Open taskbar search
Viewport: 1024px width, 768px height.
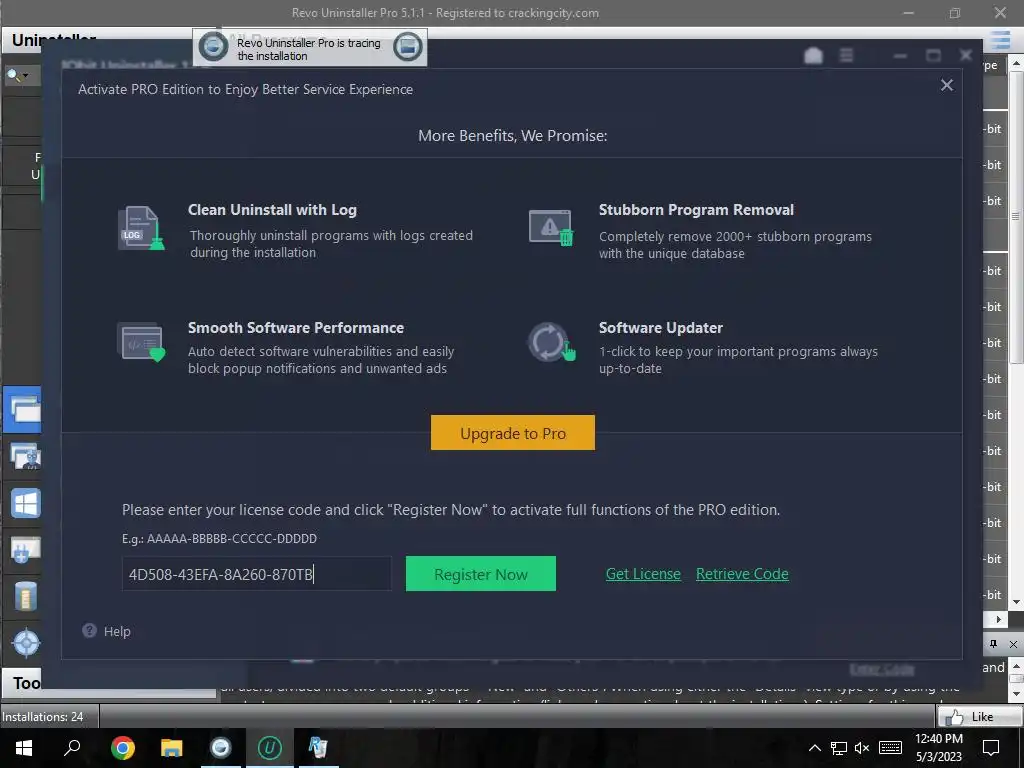coord(72,748)
